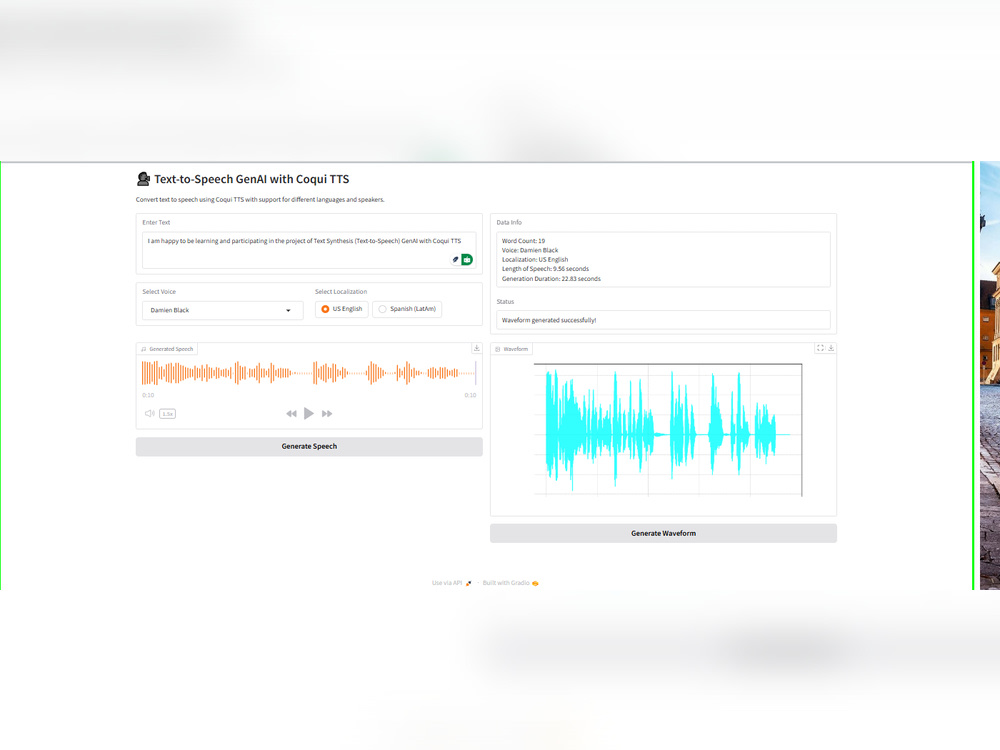Click the pen icon inside the Enter Text box
This screenshot has width=1000, height=750.
(x=455, y=260)
